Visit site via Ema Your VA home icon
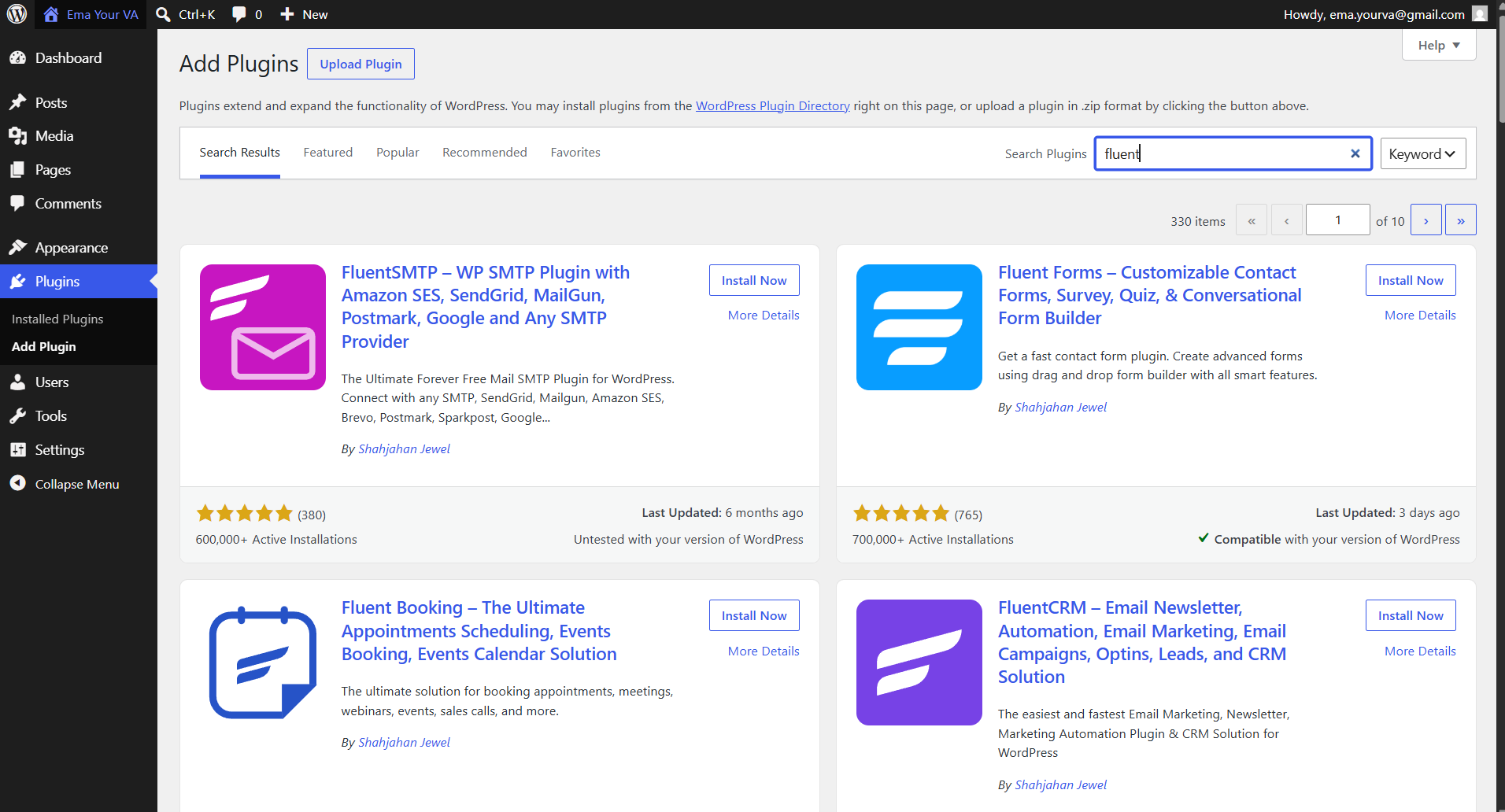1505x812 pixels. pos(51,14)
